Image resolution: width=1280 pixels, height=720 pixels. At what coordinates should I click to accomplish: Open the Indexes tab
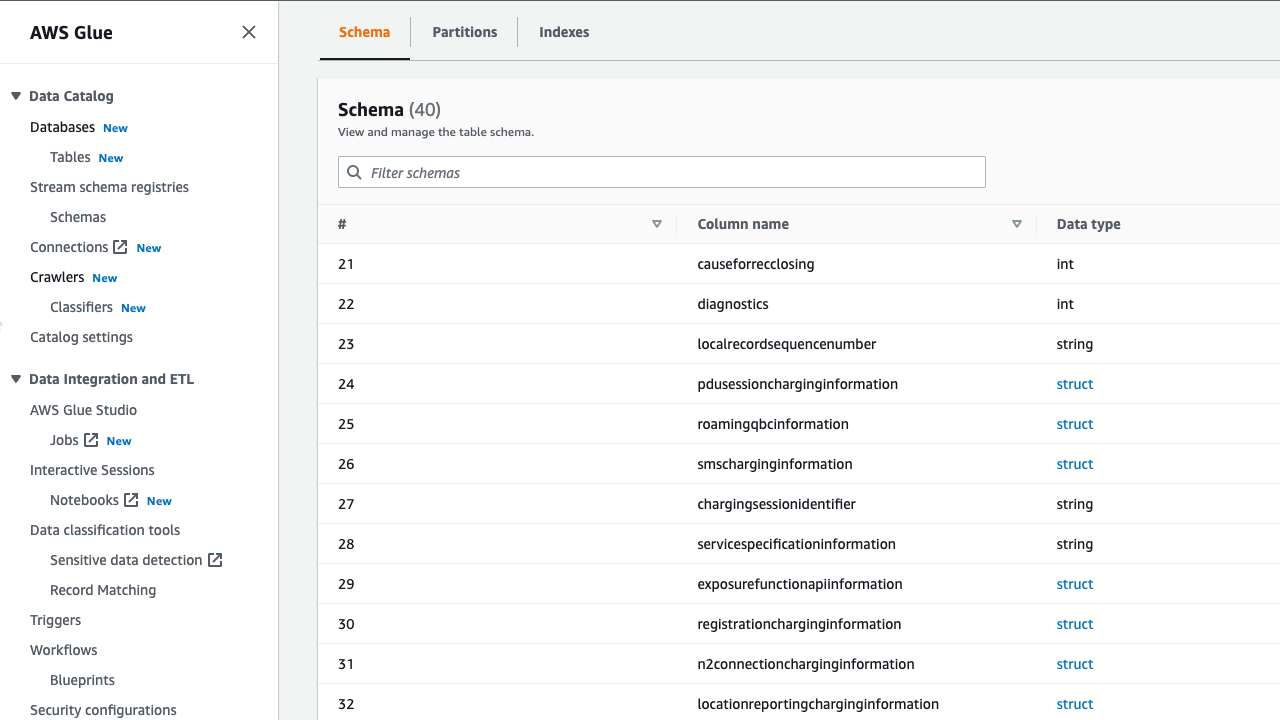pyautogui.click(x=564, y=32)
